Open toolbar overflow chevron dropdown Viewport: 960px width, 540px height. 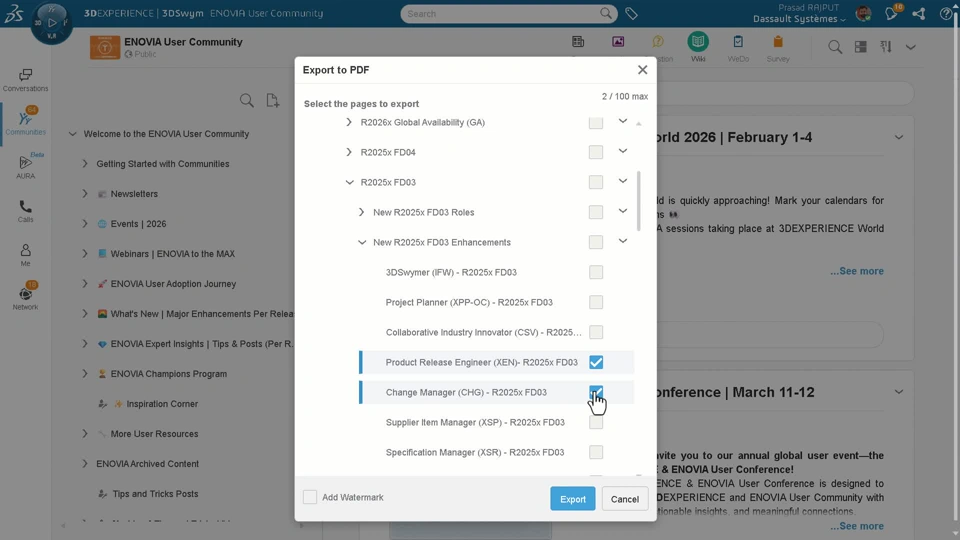tap(910, 47)
